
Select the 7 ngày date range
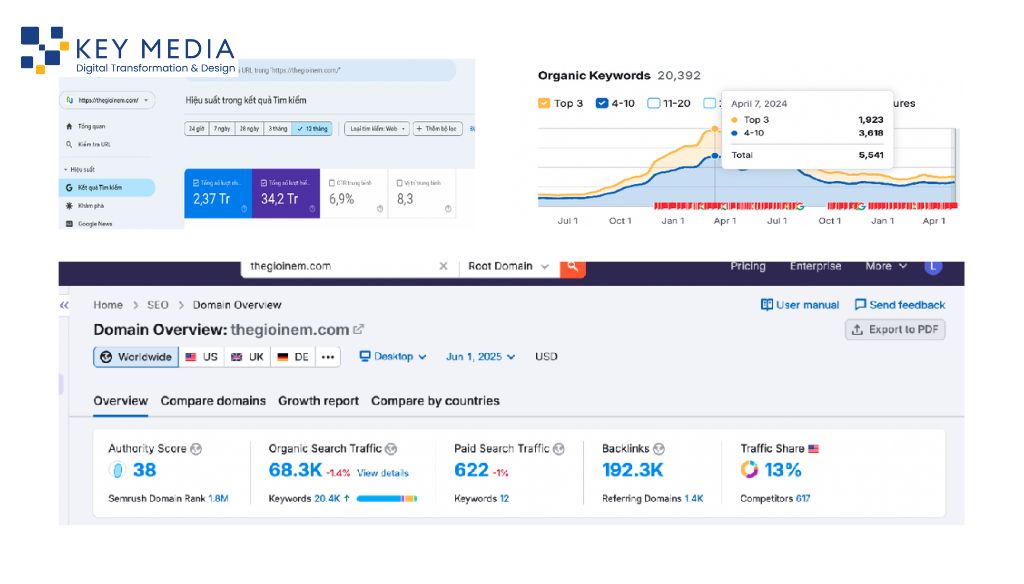[x=222, y=129]
